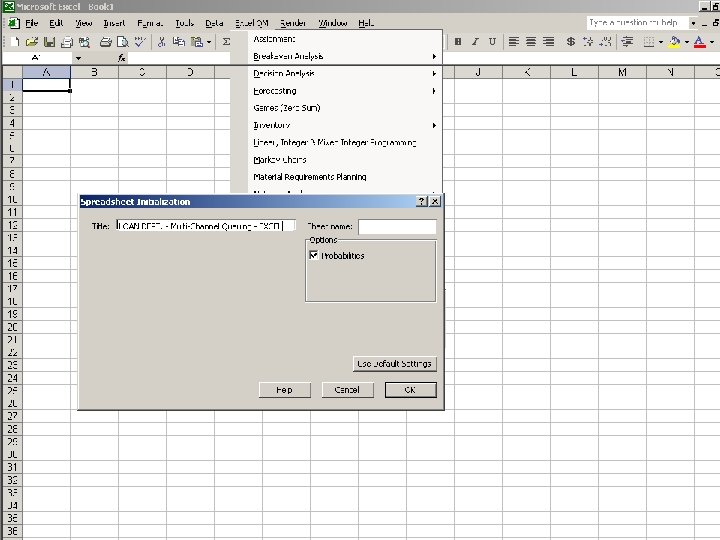Print using the printer toolbar icon
The image size is (720, 540).
point(106,42)
